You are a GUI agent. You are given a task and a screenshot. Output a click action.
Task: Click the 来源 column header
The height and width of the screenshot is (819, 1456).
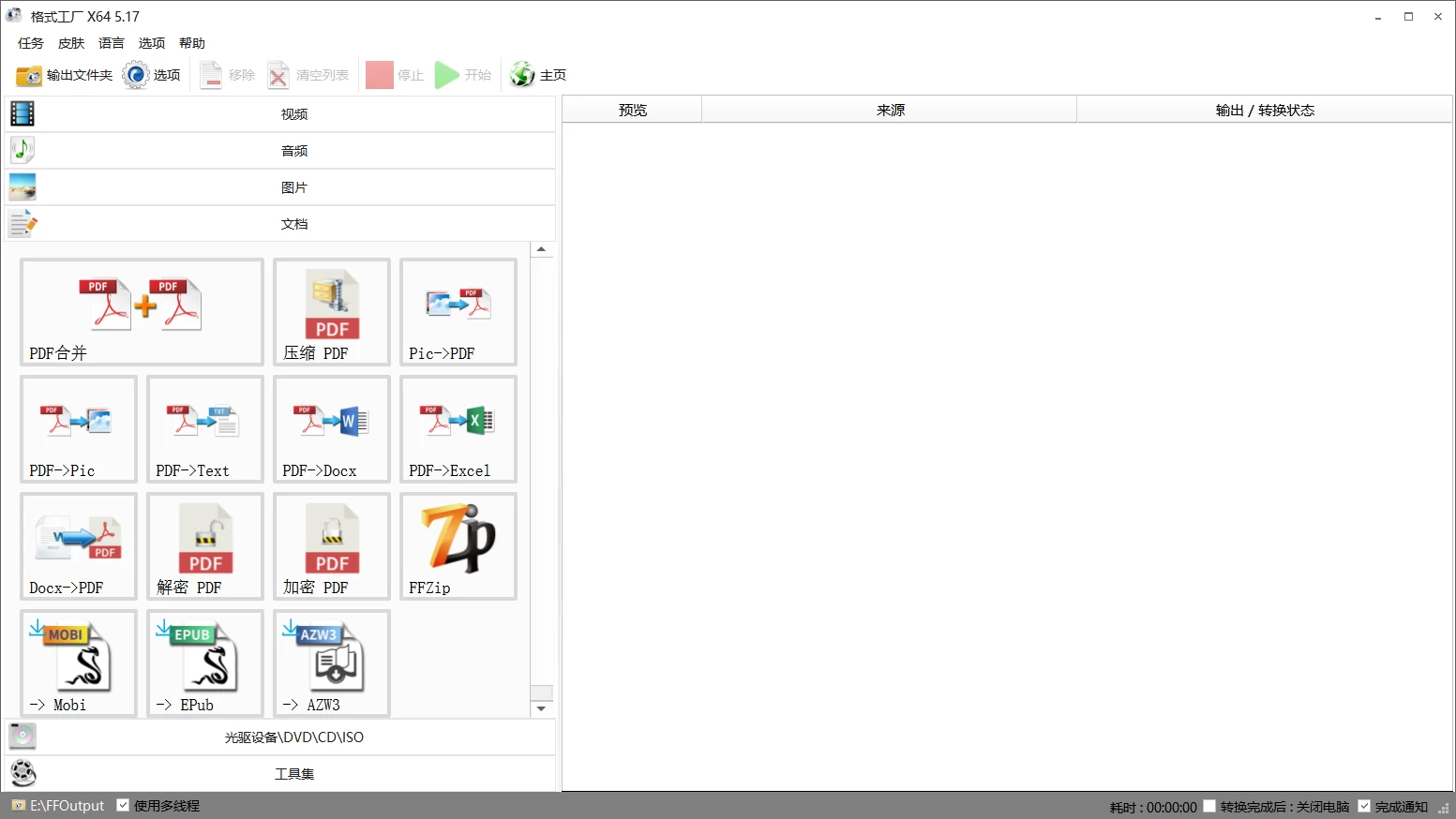(890, 110)
